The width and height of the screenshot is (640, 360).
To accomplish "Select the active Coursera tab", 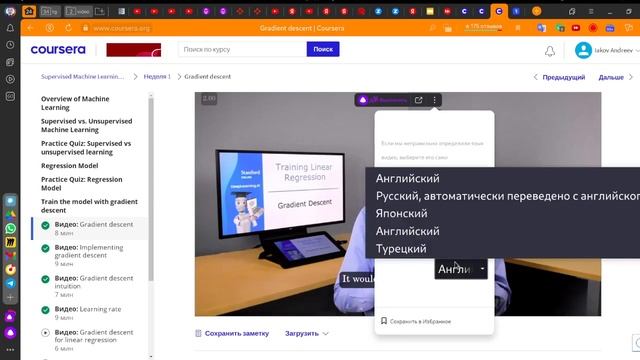I will click(499, 11).
